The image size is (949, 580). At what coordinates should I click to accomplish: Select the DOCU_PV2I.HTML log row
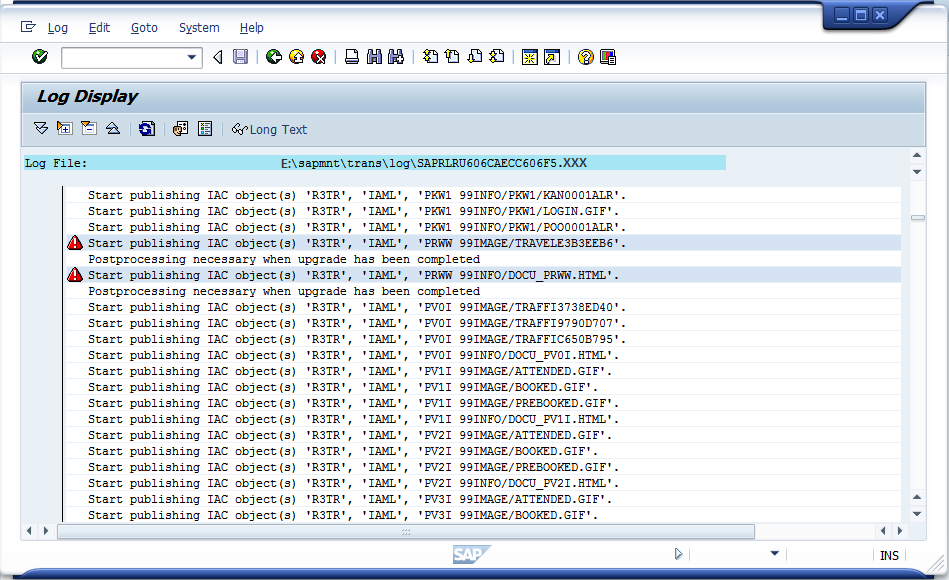pos(482,483)
